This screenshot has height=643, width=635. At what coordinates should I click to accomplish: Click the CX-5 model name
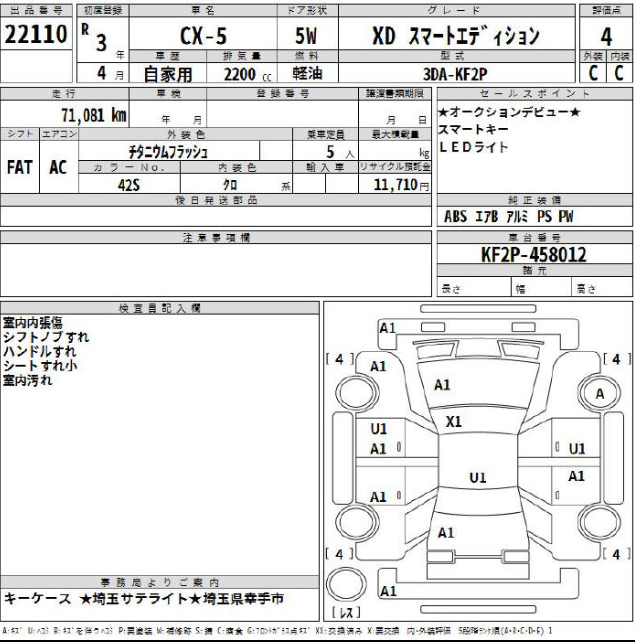point(202,37)
